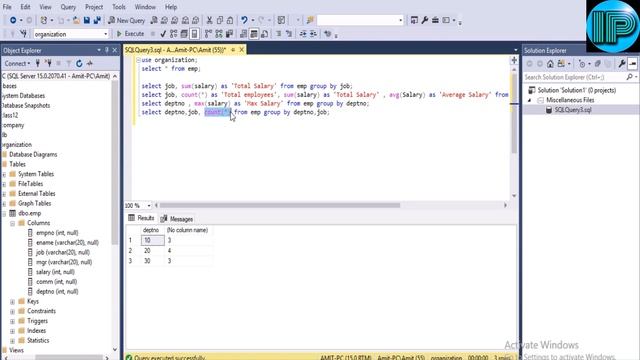Select SQLQuery3.sql in Solution Explorer
Image resolution: width=640 pixels, height=360 pixels.
click(573, 110)
